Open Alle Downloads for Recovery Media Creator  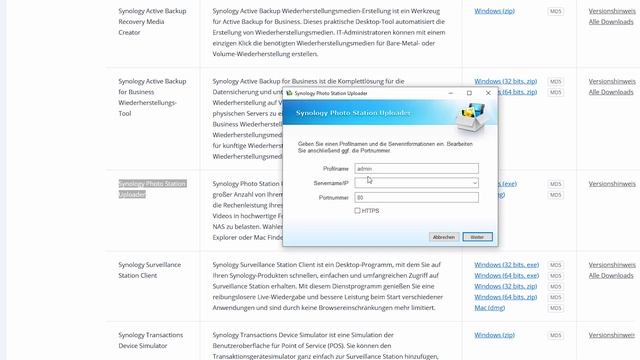point(611,22)
